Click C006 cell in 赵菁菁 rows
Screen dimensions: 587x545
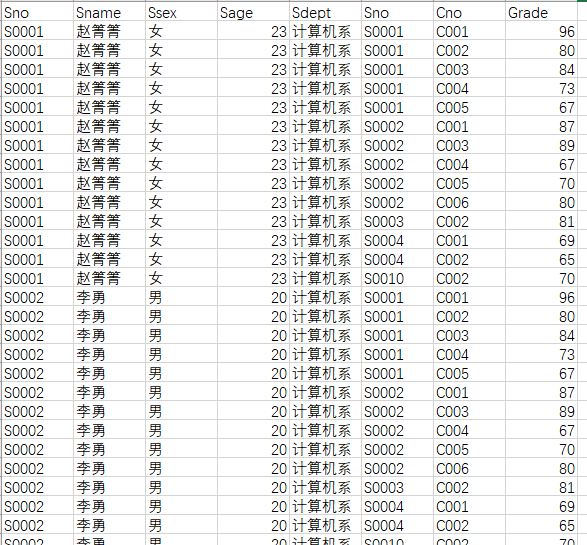click(x=469, y=203)
